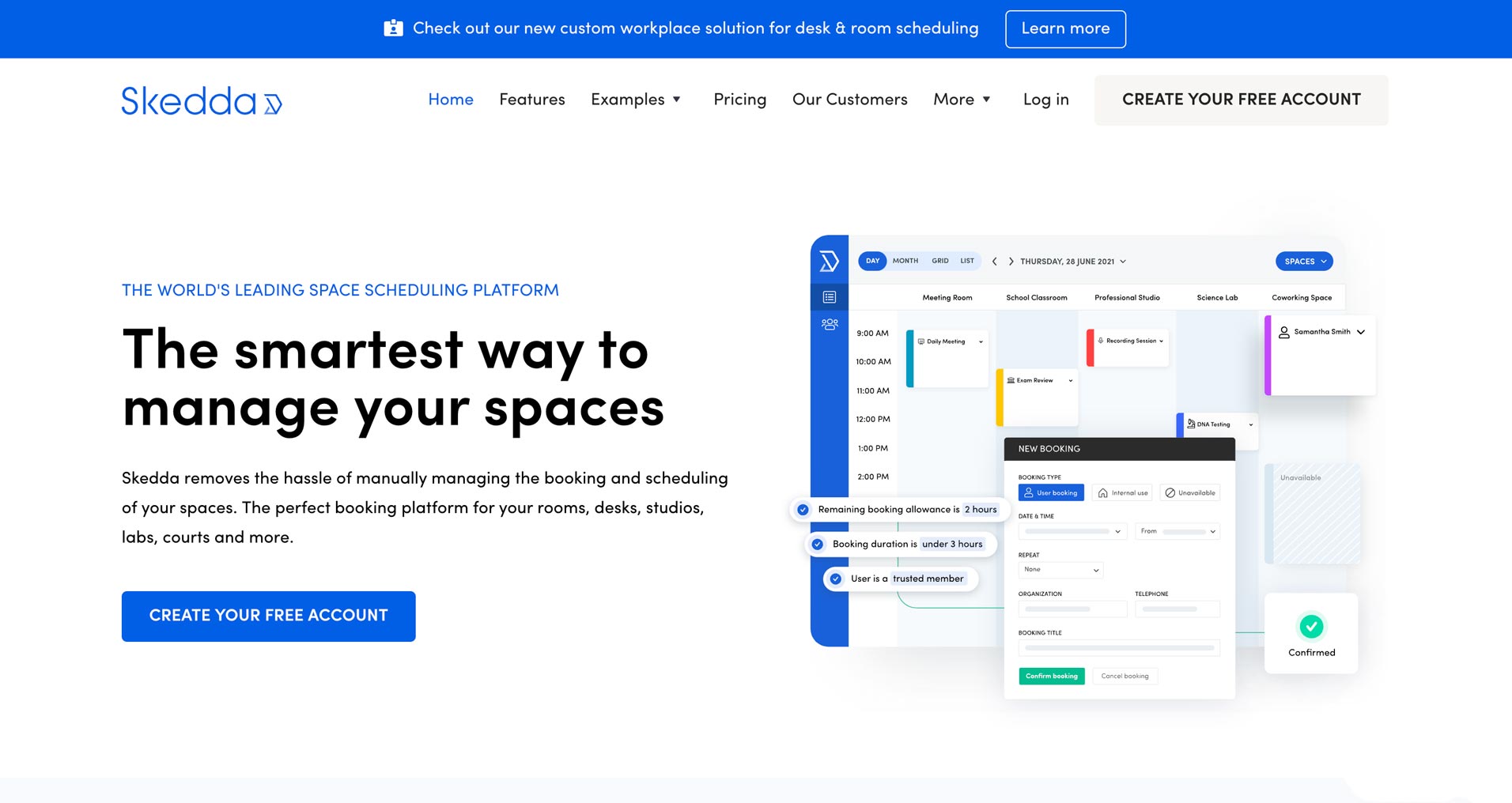Open the Features nav item

(532, 100)
